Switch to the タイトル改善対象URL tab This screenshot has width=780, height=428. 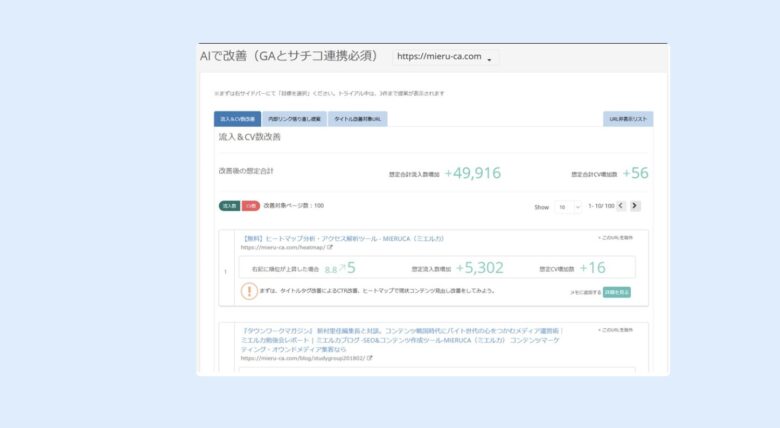[x=357, y=119]
